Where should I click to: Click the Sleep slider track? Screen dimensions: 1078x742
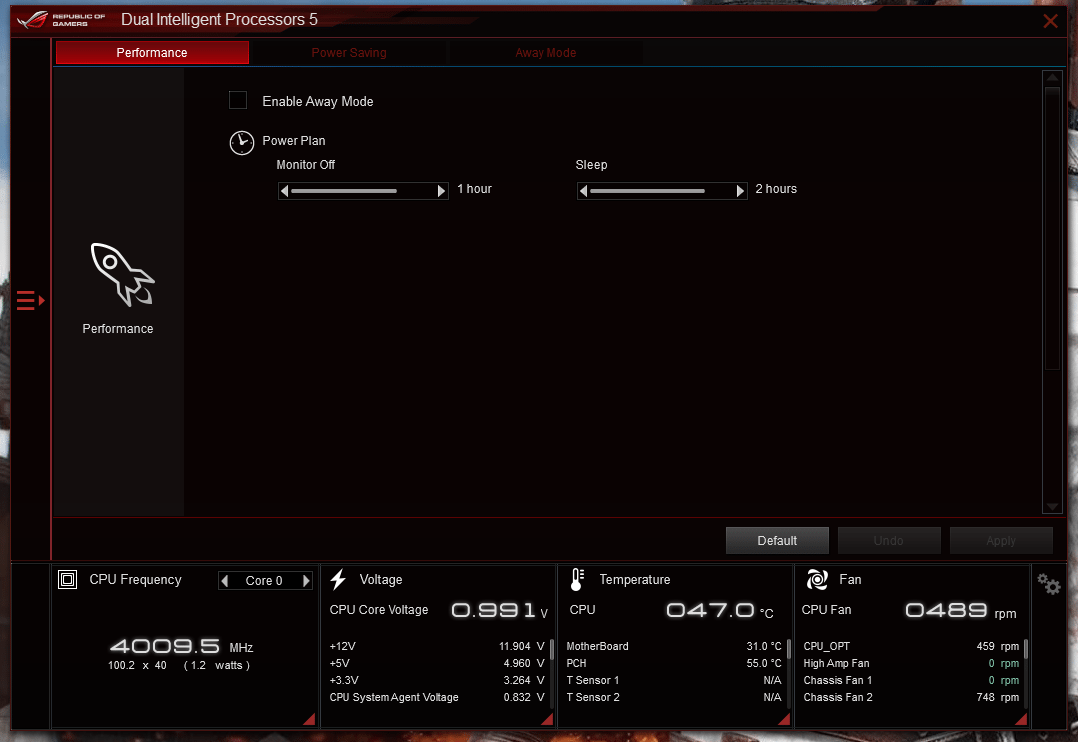(661, 191)
